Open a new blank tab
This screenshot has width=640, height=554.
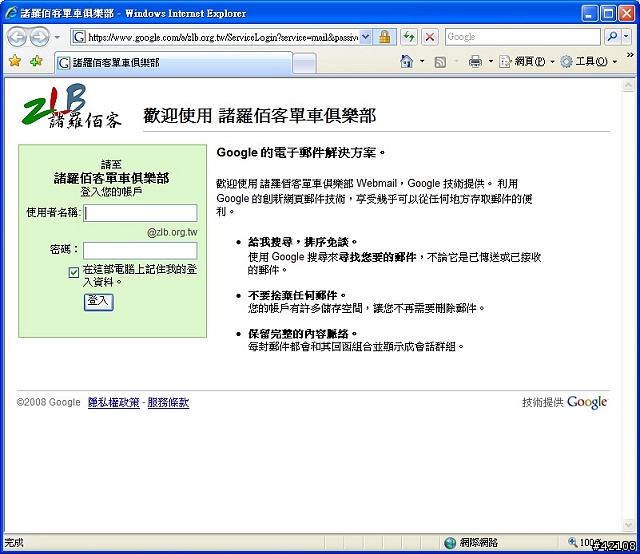304,64
